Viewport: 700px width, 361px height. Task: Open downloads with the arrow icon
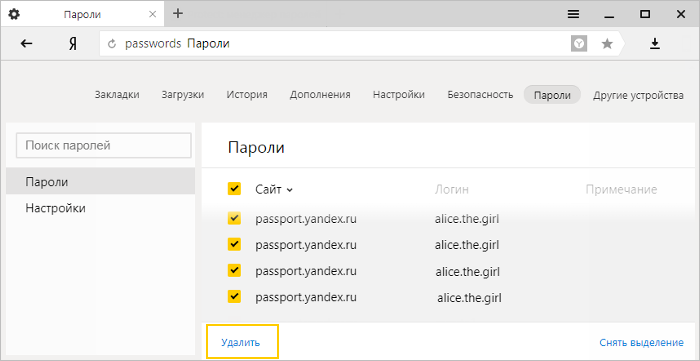pos(654,43)
